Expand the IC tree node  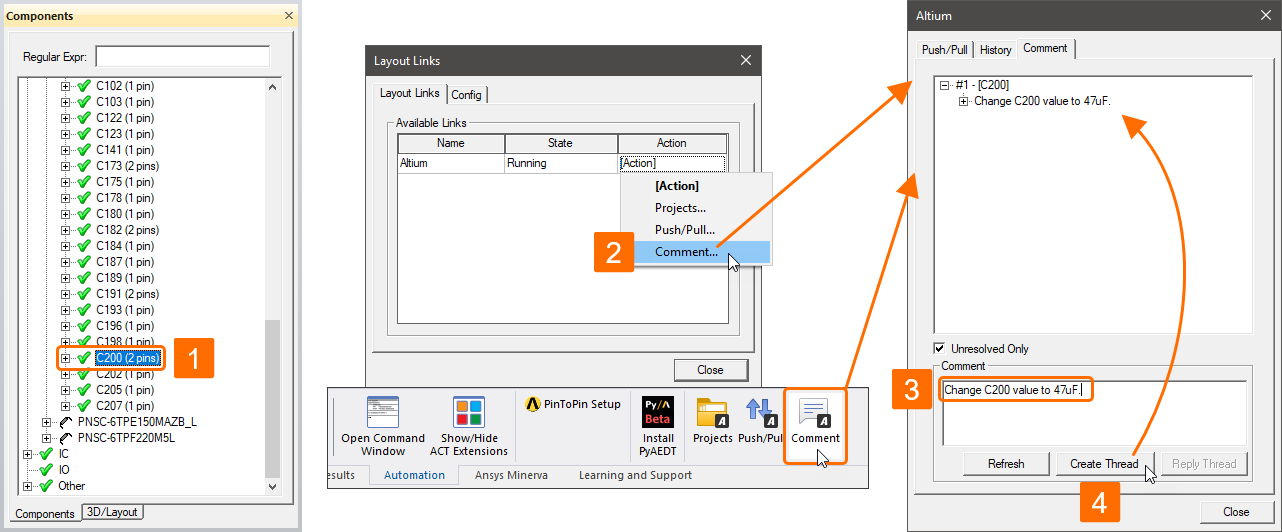click(27, 454)
